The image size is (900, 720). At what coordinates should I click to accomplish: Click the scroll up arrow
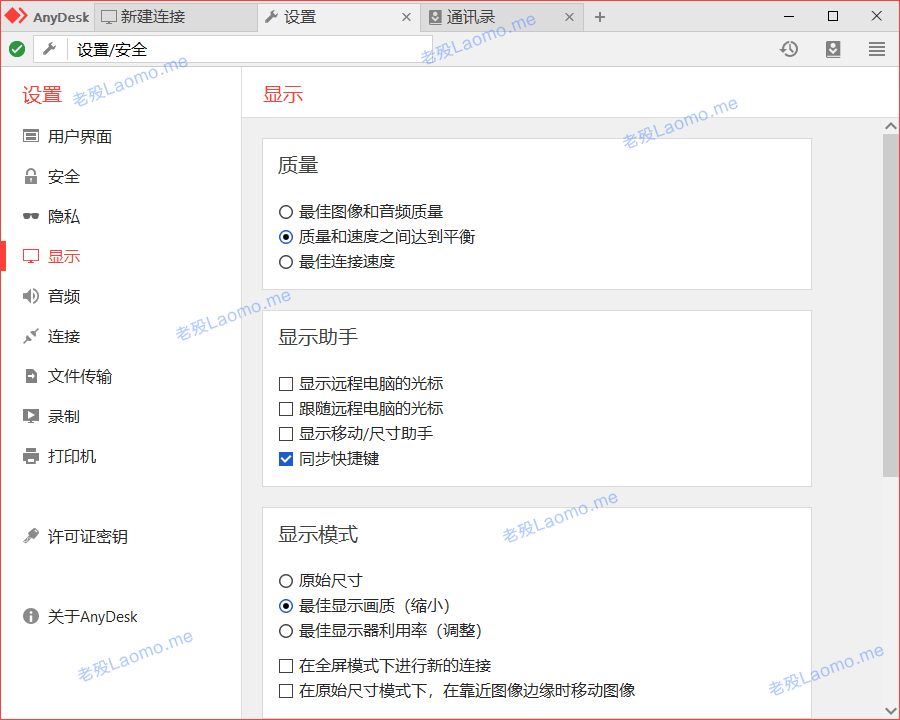point(891,126)
